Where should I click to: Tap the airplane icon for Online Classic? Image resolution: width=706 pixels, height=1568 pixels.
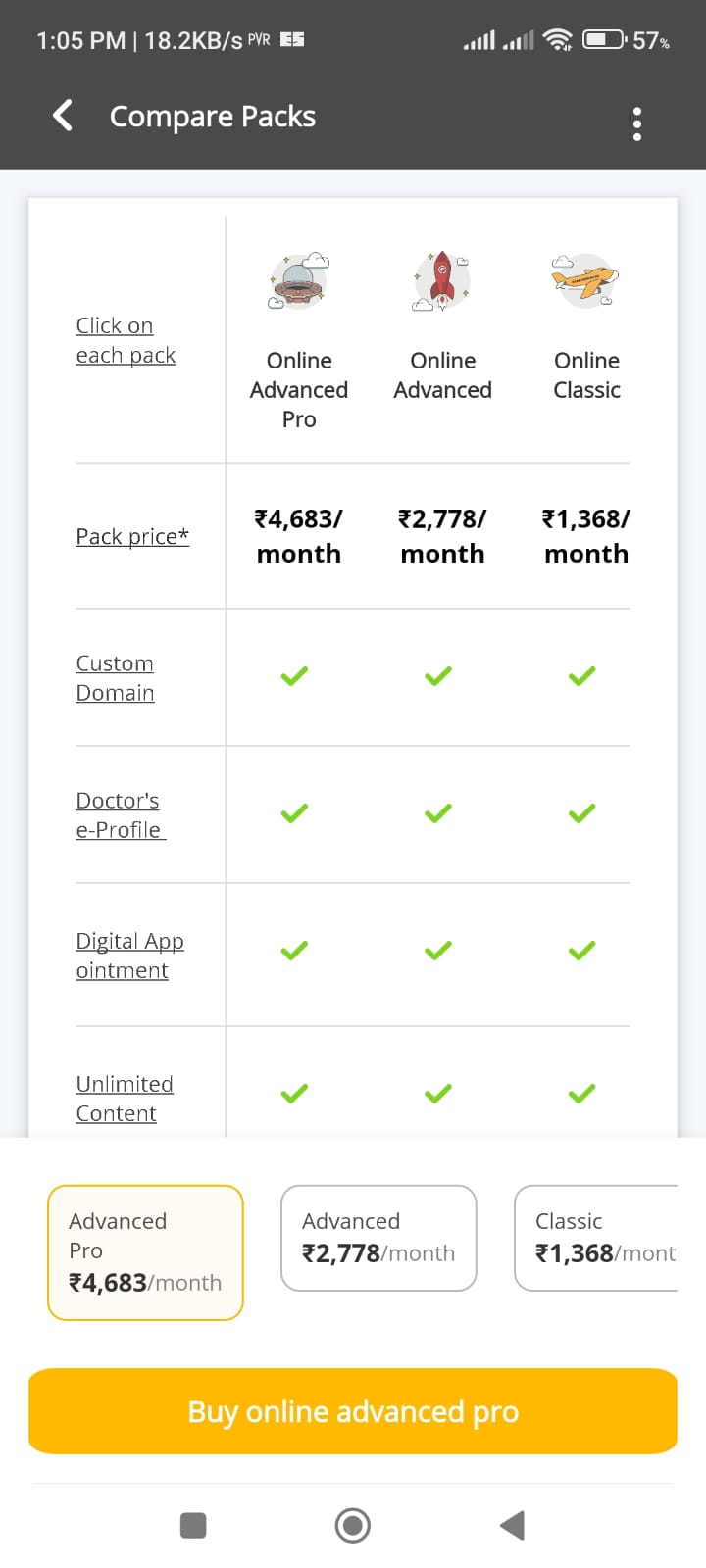[586, 280]
